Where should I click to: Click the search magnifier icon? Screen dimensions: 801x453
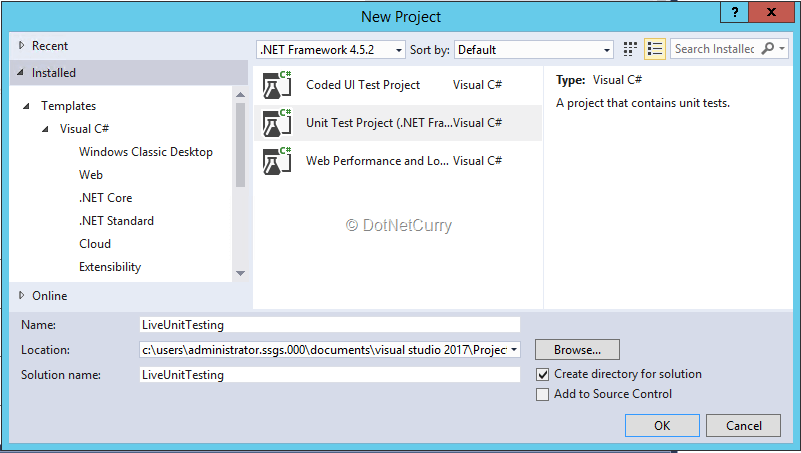(767, 49)
